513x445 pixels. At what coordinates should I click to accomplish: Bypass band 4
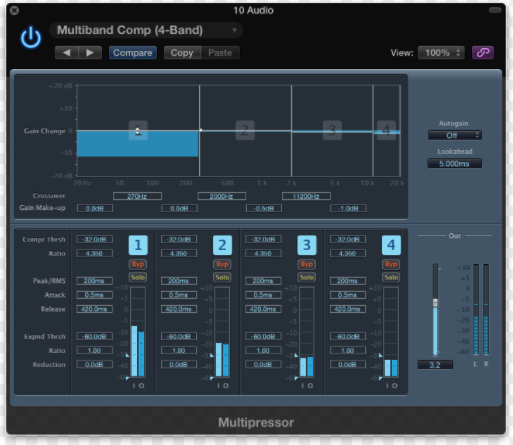click(391, 264)
